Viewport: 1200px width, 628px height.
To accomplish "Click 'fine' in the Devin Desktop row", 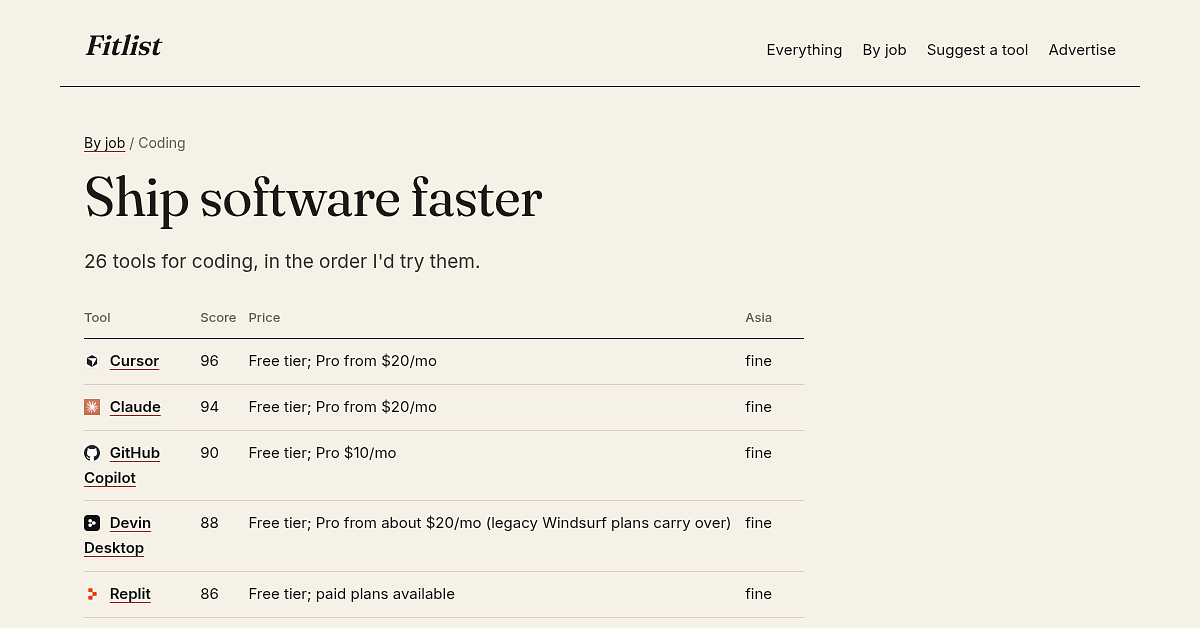I will [758, 523].
